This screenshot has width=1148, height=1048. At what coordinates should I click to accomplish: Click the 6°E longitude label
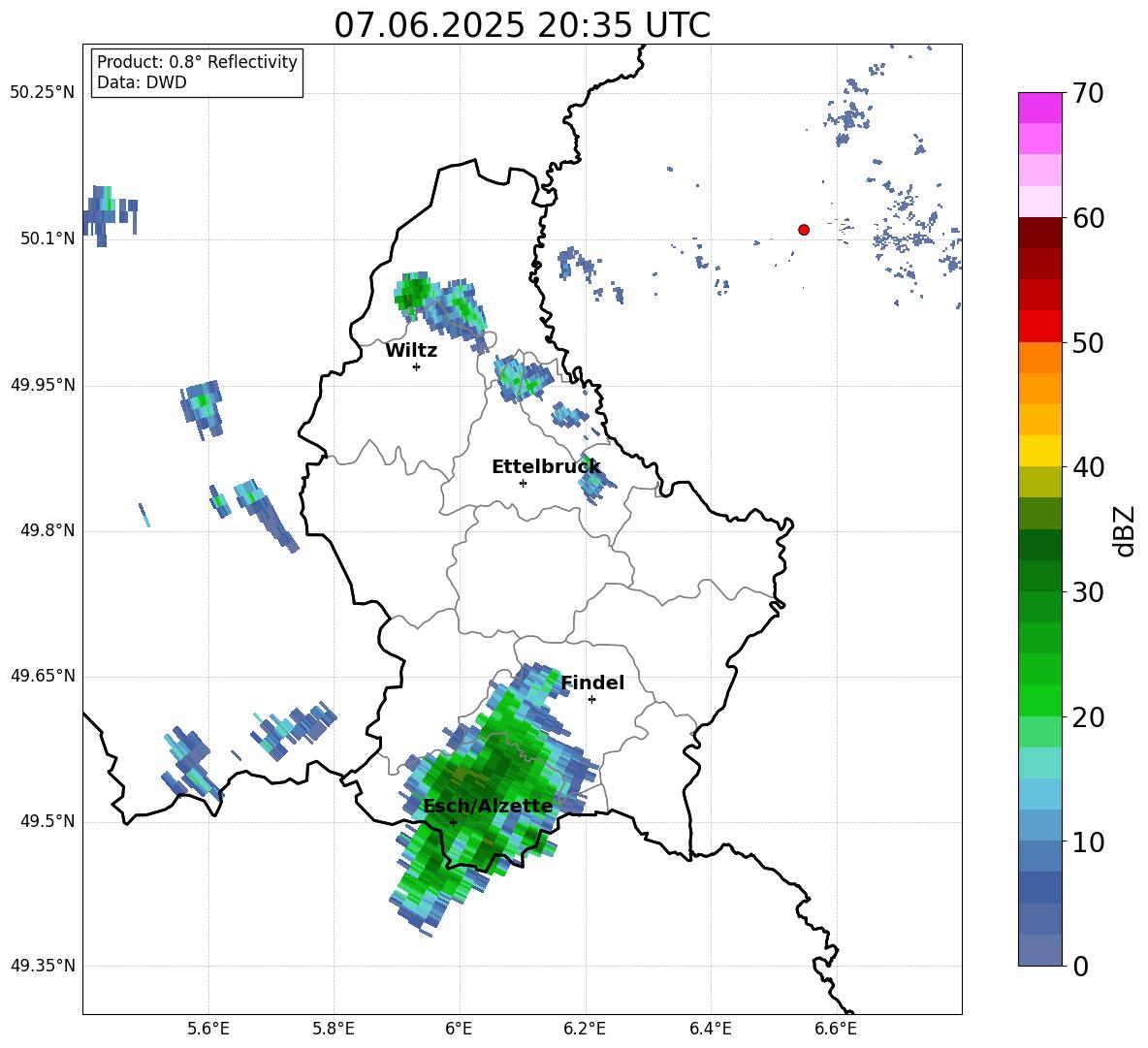tap(459, 1029)
